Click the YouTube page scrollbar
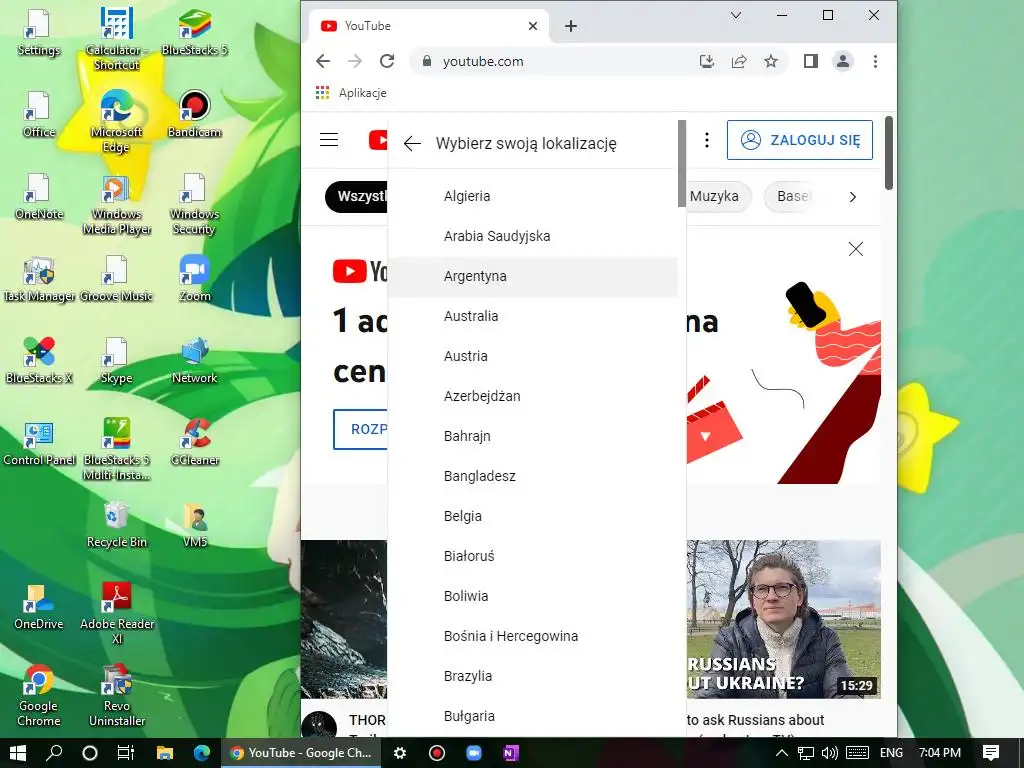 888,153
